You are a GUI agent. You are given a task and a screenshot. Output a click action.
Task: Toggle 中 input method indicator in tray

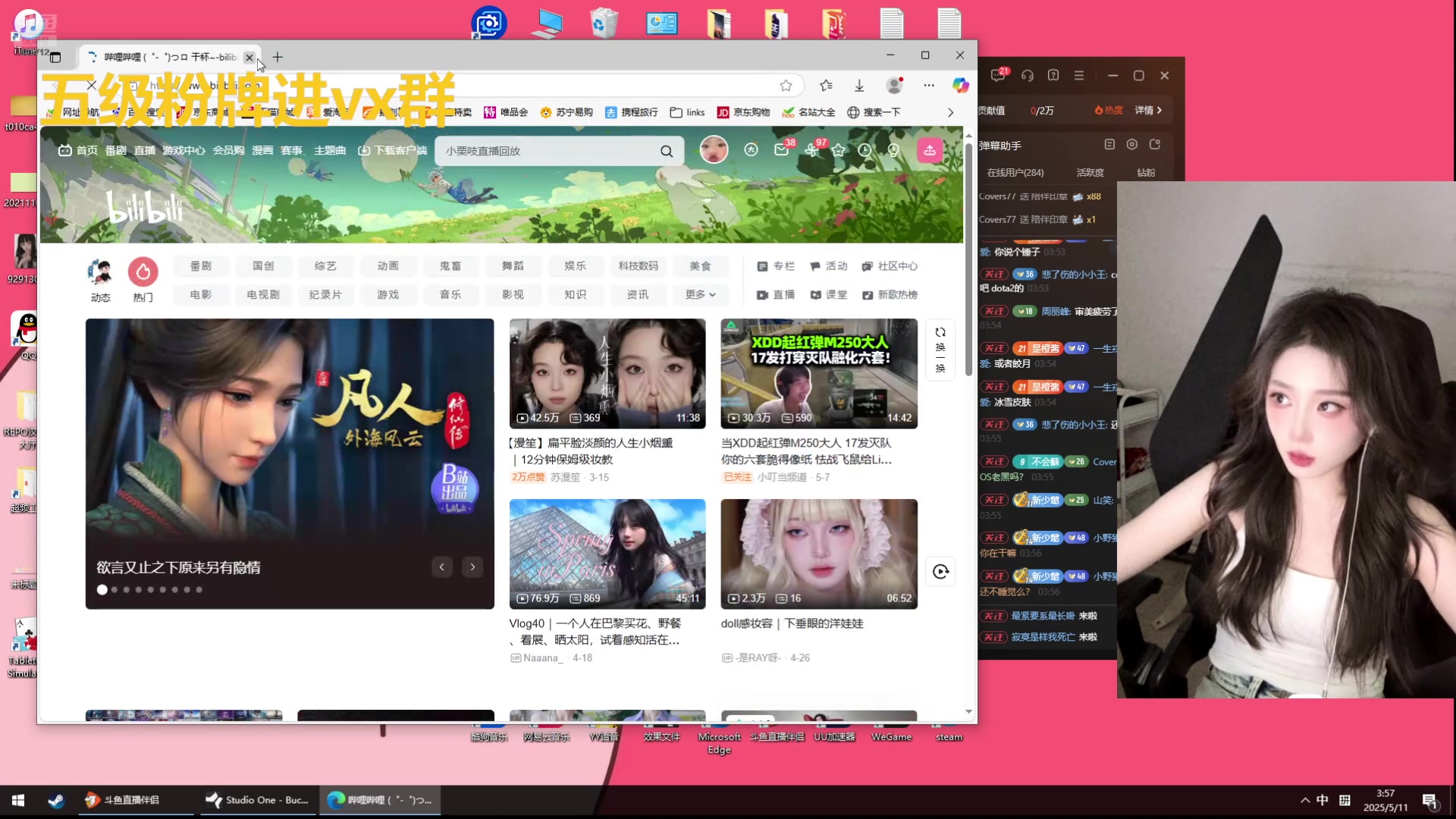[x=1323, y=800]
